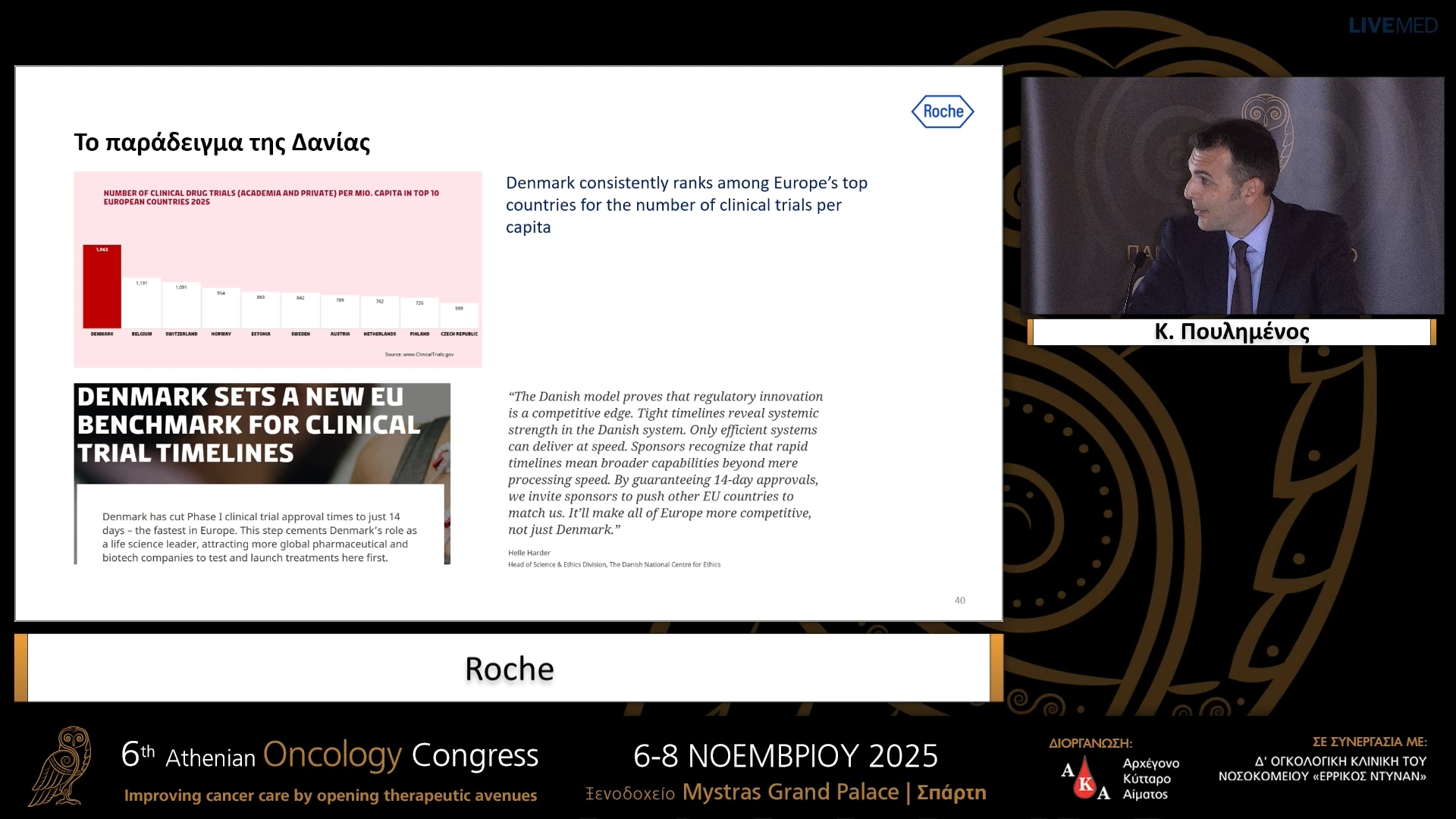Viewport: 1456px width, 819px height.
Task: Click the 'Roche' sponsor caption below slide
Action: (509, 668)
